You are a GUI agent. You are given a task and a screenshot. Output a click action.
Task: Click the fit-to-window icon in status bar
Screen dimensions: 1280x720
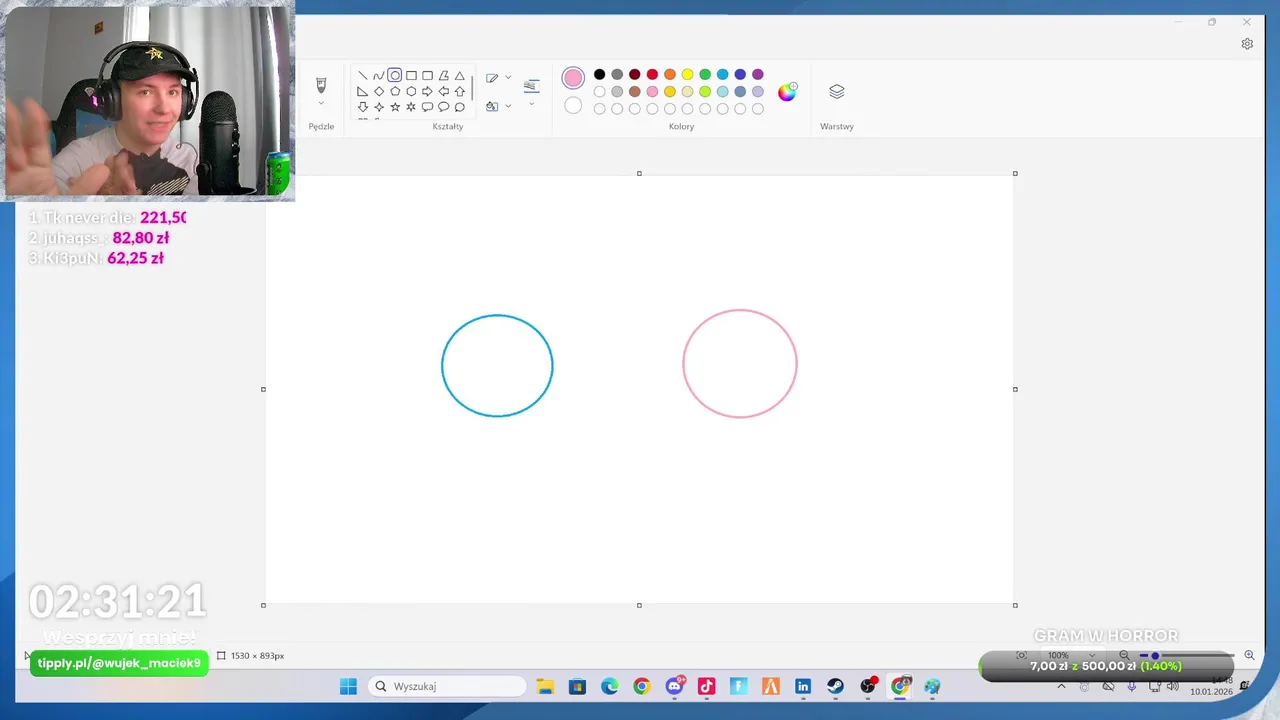(1021, 655)
